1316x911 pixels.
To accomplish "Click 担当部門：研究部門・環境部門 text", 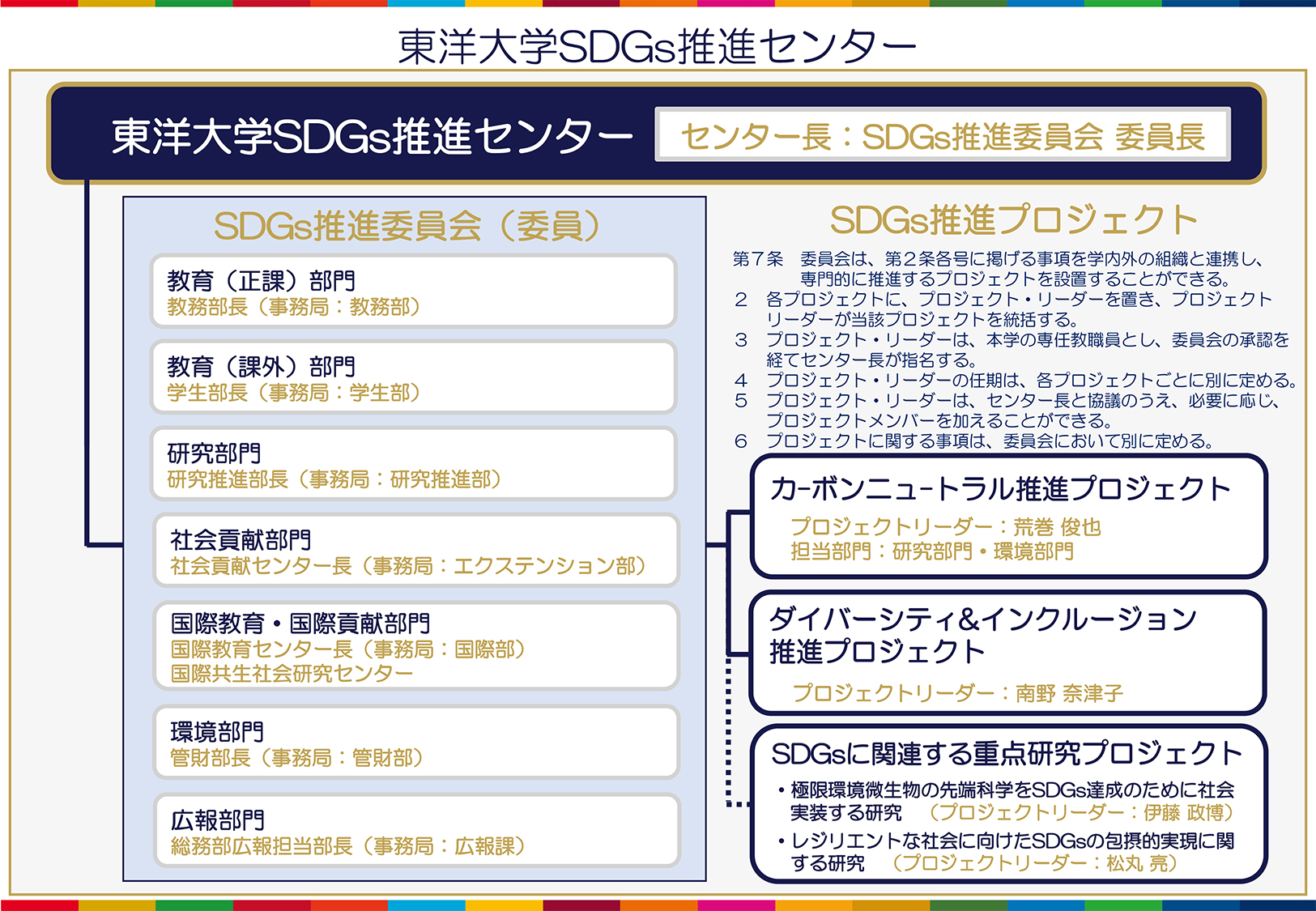I will pos(932,551).
